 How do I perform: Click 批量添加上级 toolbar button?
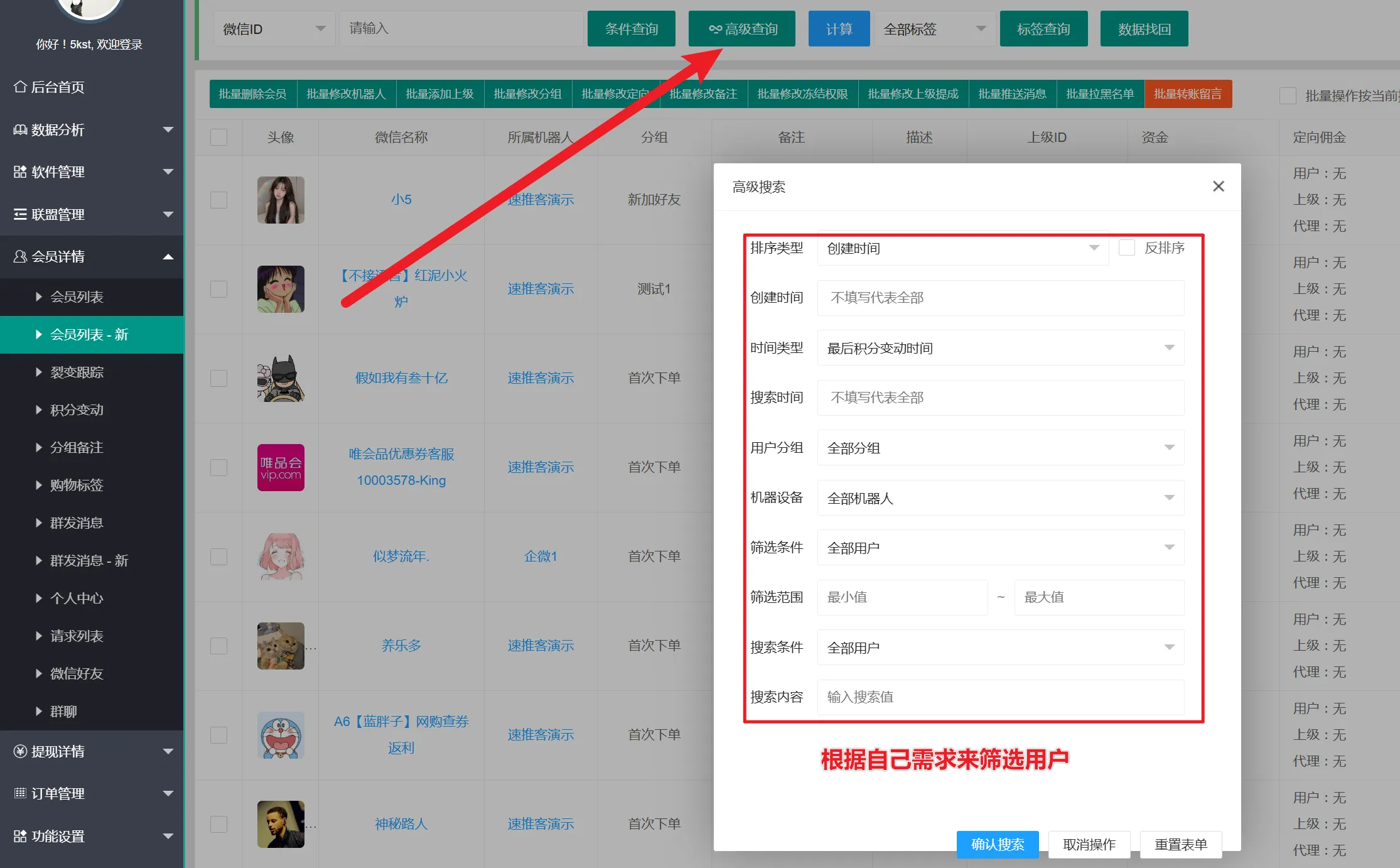(439, 94)
